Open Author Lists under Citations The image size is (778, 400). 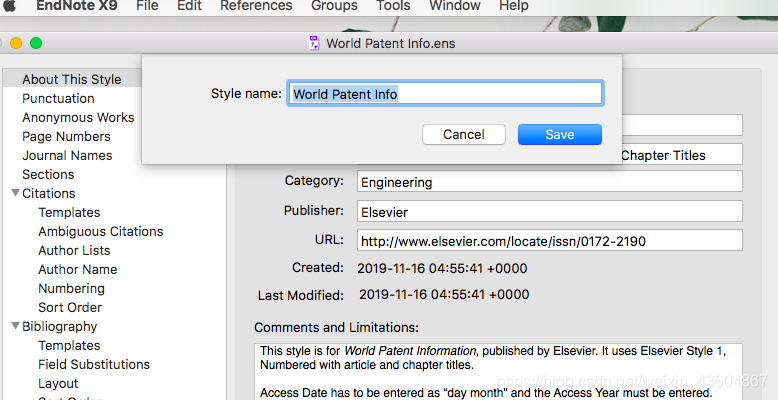[x=74, y=250]
